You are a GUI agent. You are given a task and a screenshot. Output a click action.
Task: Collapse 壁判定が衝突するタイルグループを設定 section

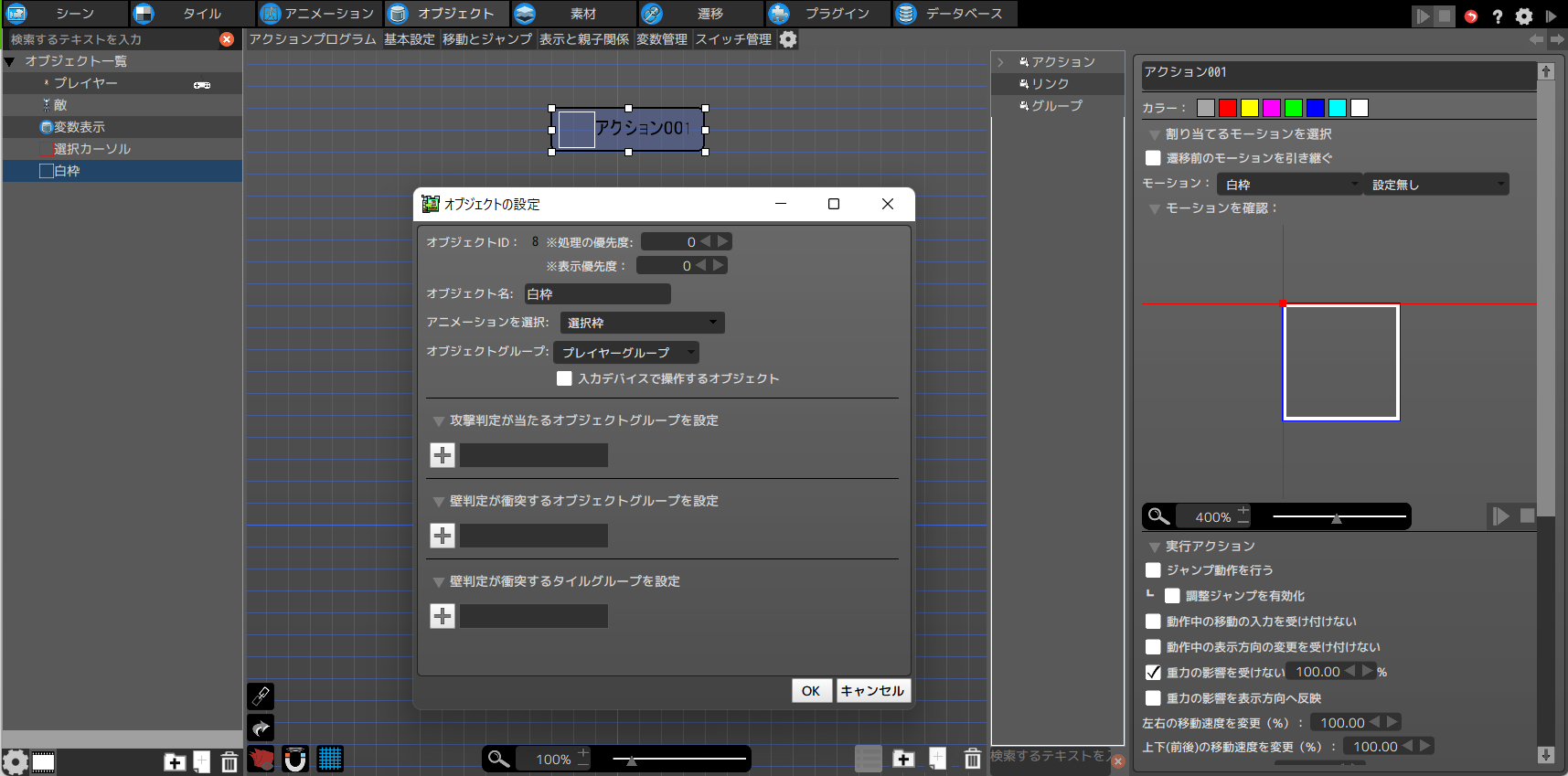click(x=439, y=582)
